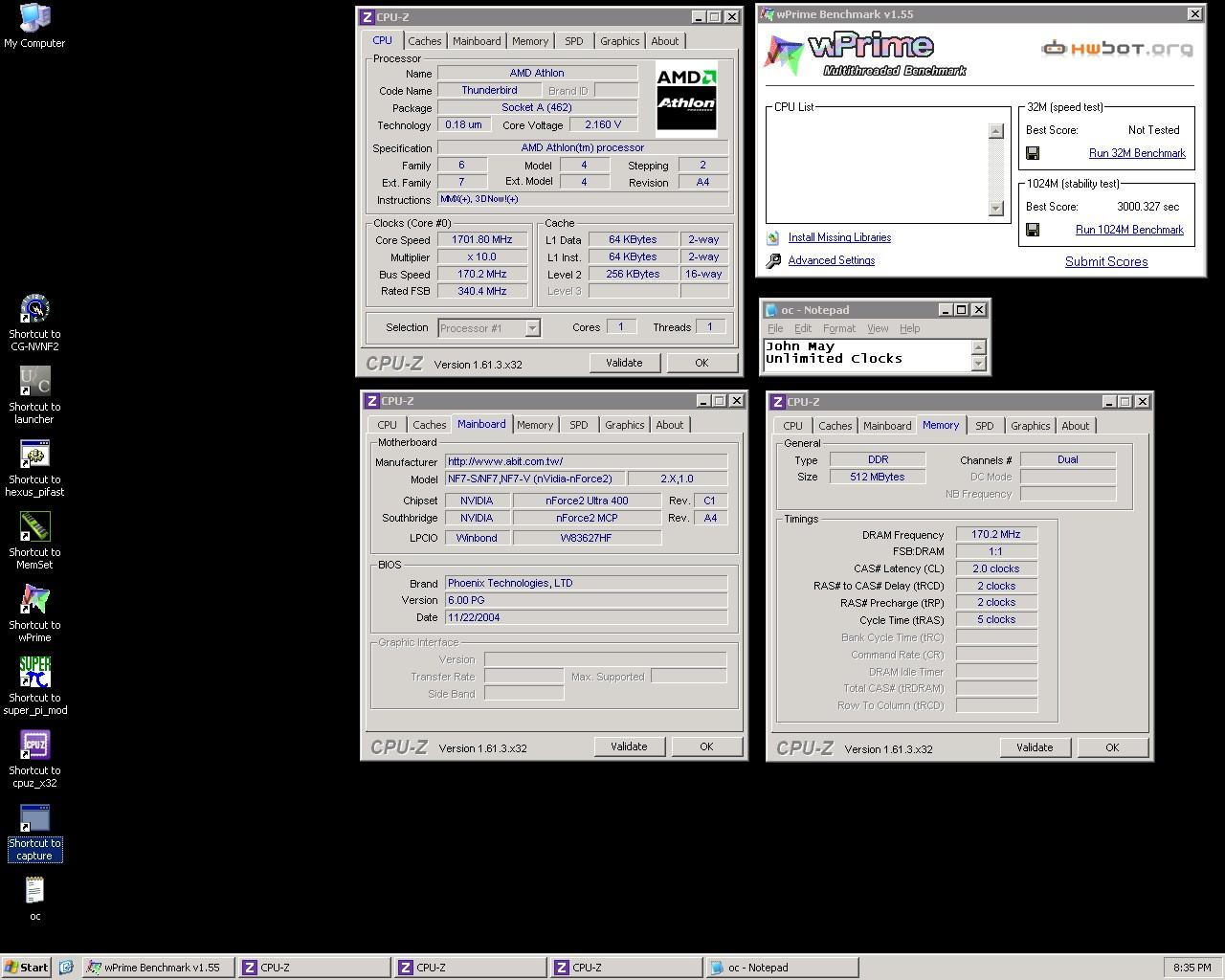
Task: Click the Core Voltage value 2.160 V
Action: (x=603, y=124)
